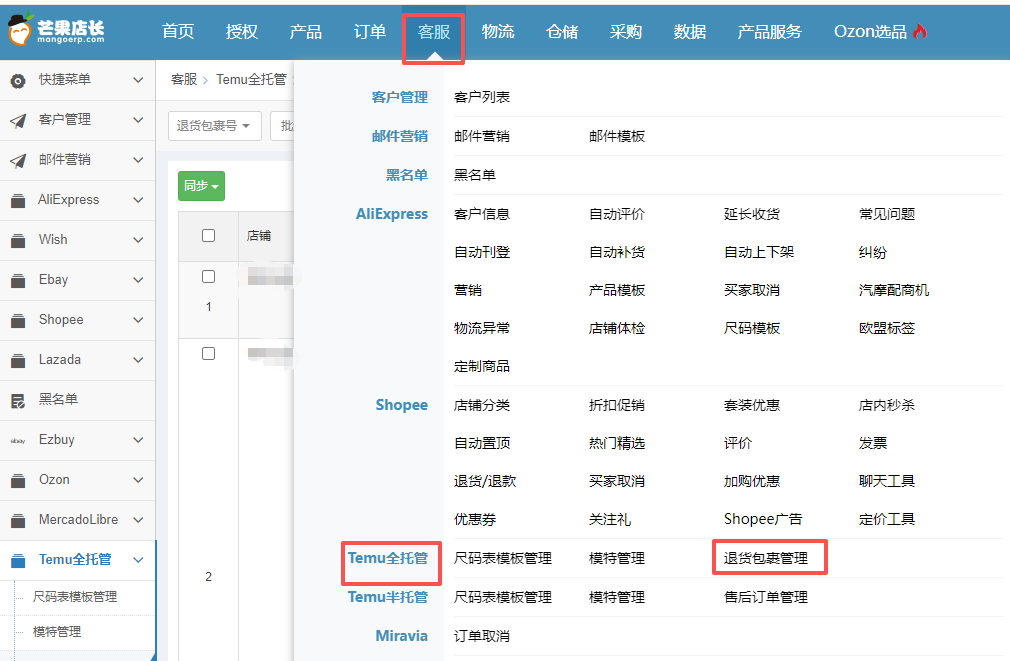
Task: Click the quick menu gear icon
Action: coord(18,80)
